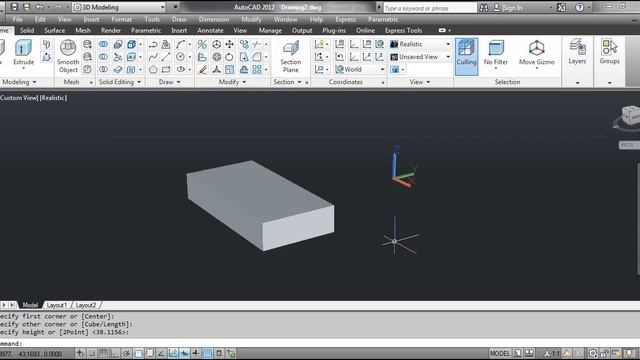Open the Groups panel button

pos(609,51)
